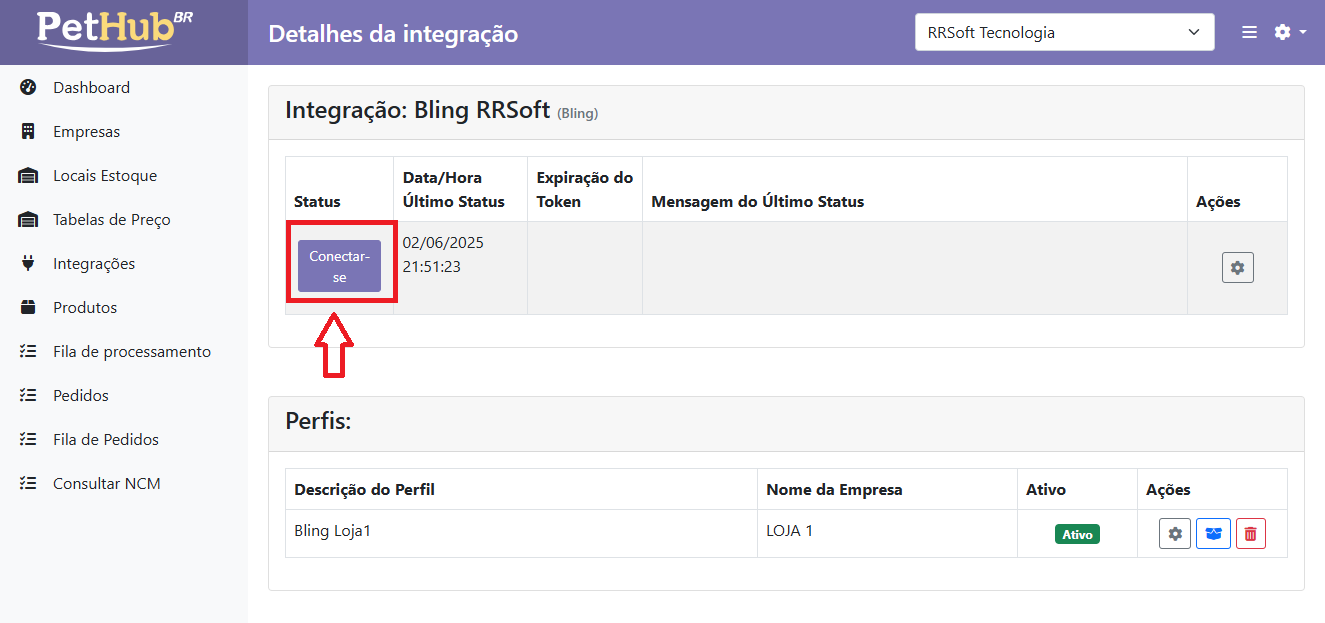
Task: Click the Fila de processamento list icon
Action: tap(28, 351)
